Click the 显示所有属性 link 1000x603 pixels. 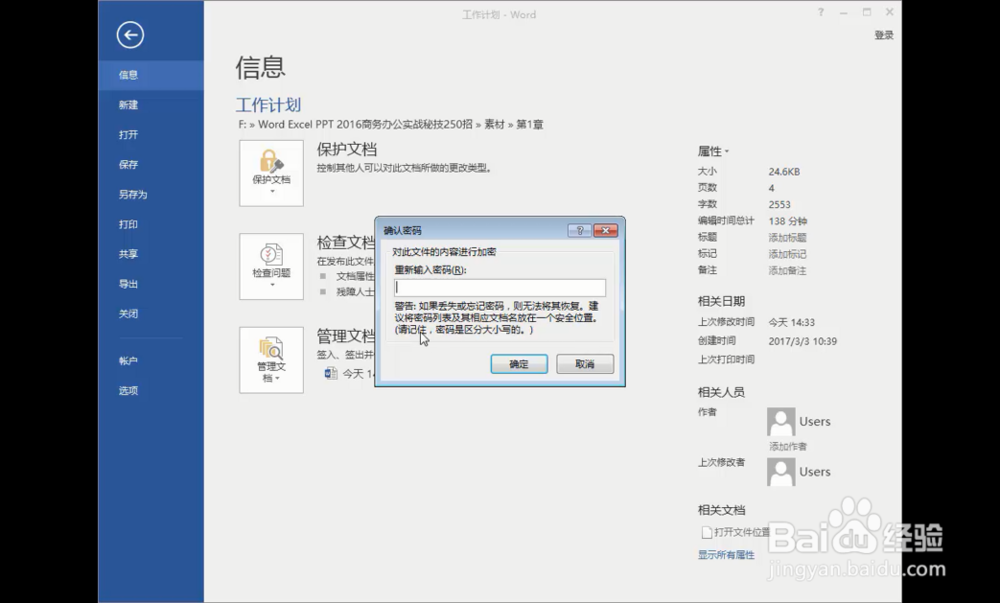[x=725, y=554]
